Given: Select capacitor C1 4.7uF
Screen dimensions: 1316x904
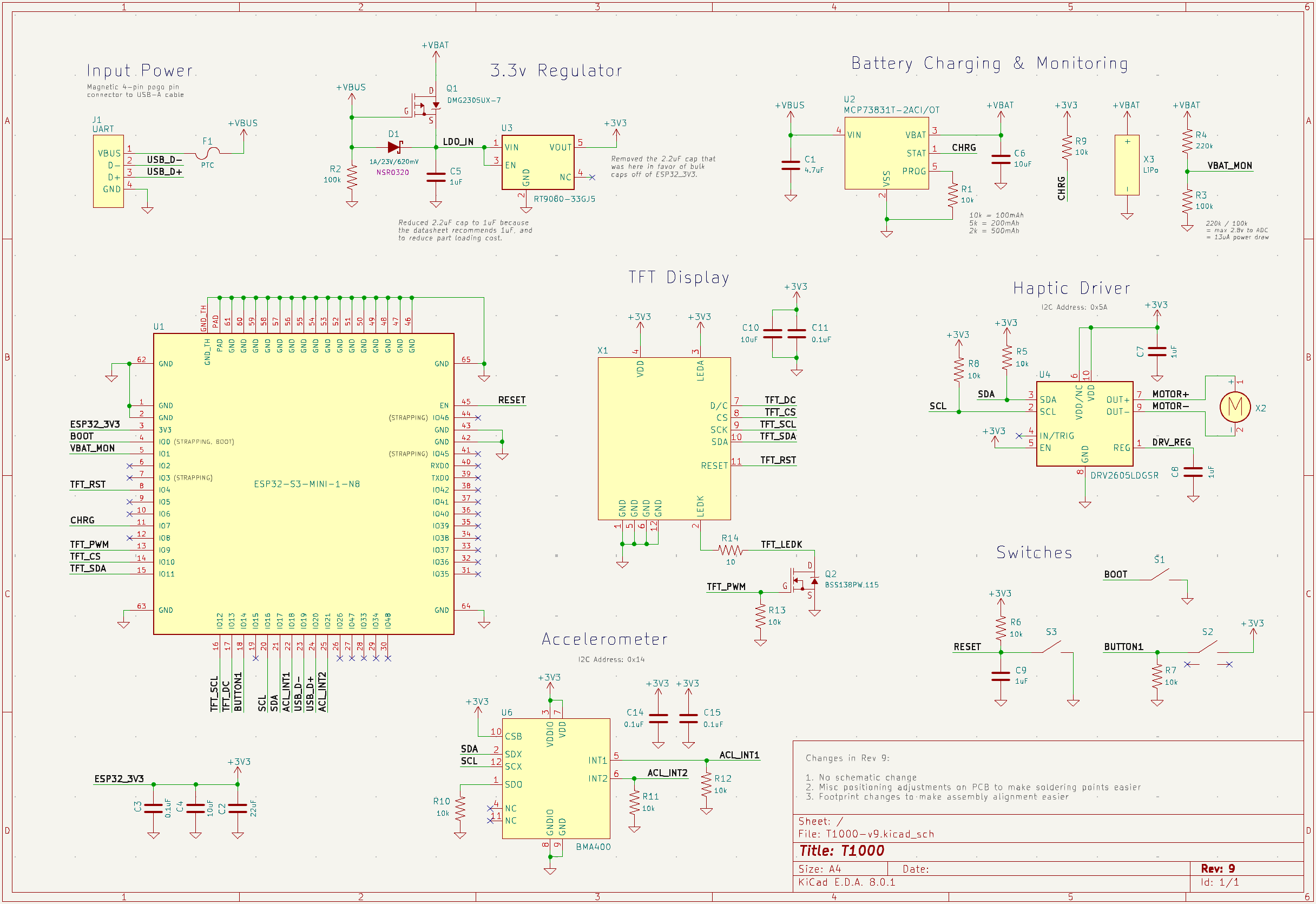Looking at the screenshot, I should pyautogui.click(x=791, y=166).
